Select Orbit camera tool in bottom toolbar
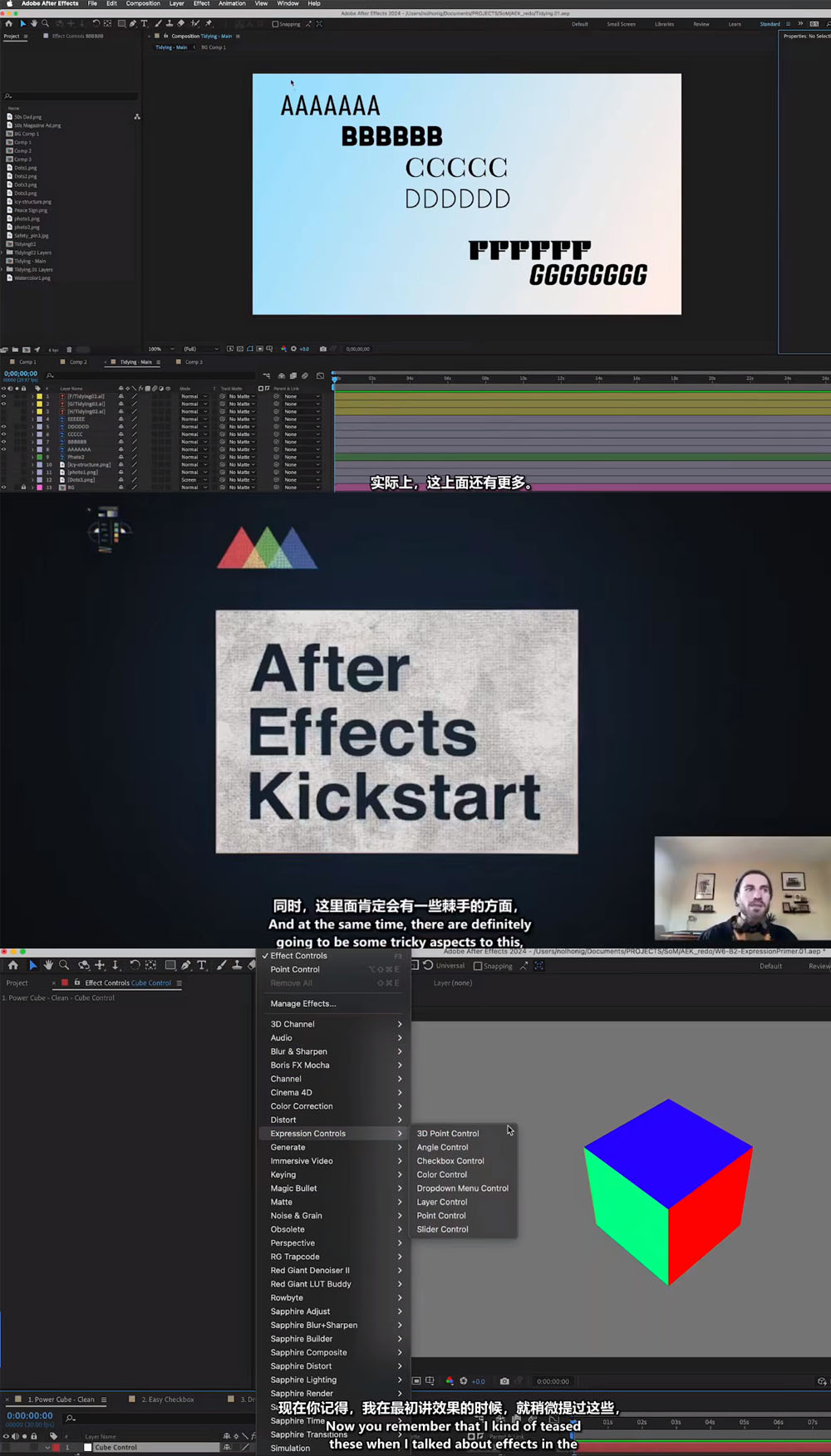The image size is (831, 1456). (84, 965)
